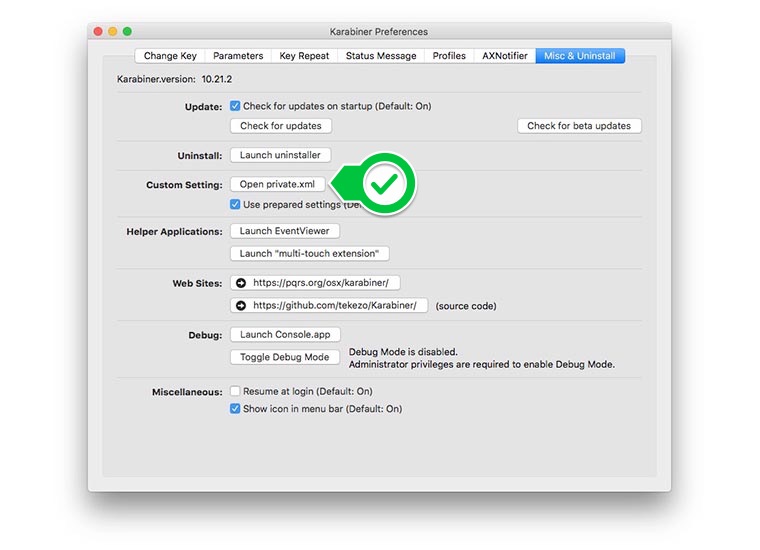Click the Karabiner version 10.21.2 text
Viewport: 760px width, 550px height.
click(x=174, y=79)
